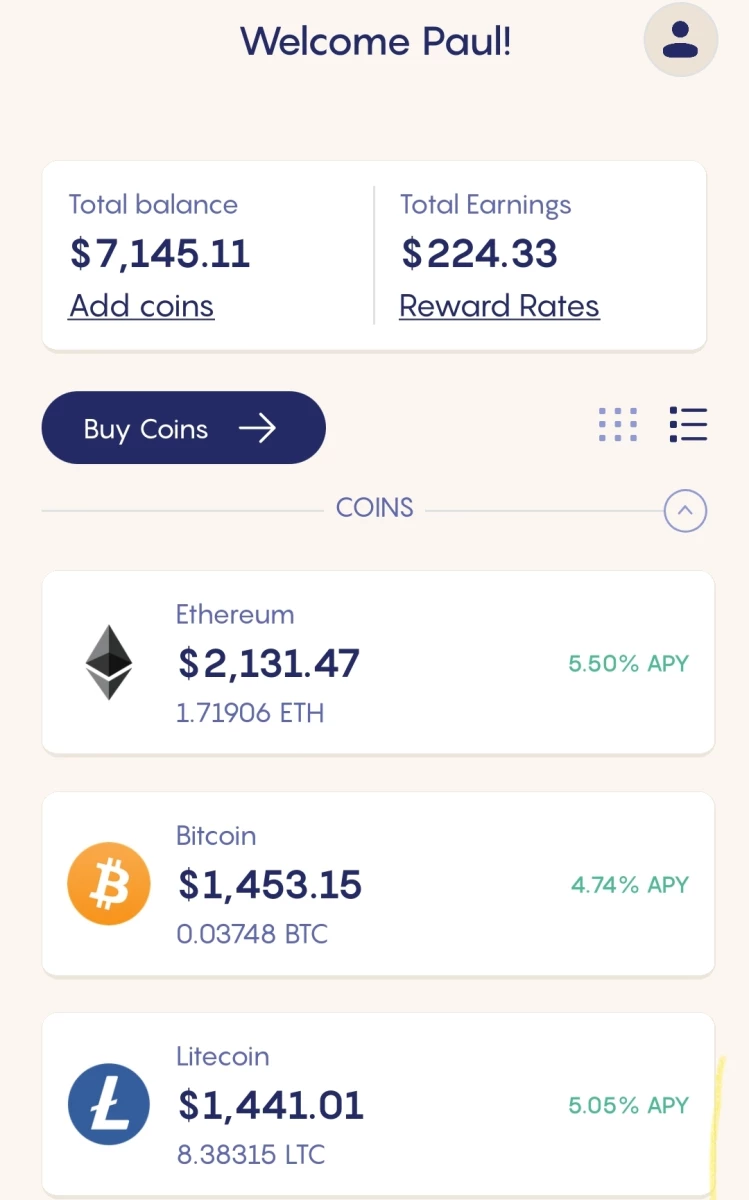Click the Total balance $7,145.11 amount

(x=160, y=253)
